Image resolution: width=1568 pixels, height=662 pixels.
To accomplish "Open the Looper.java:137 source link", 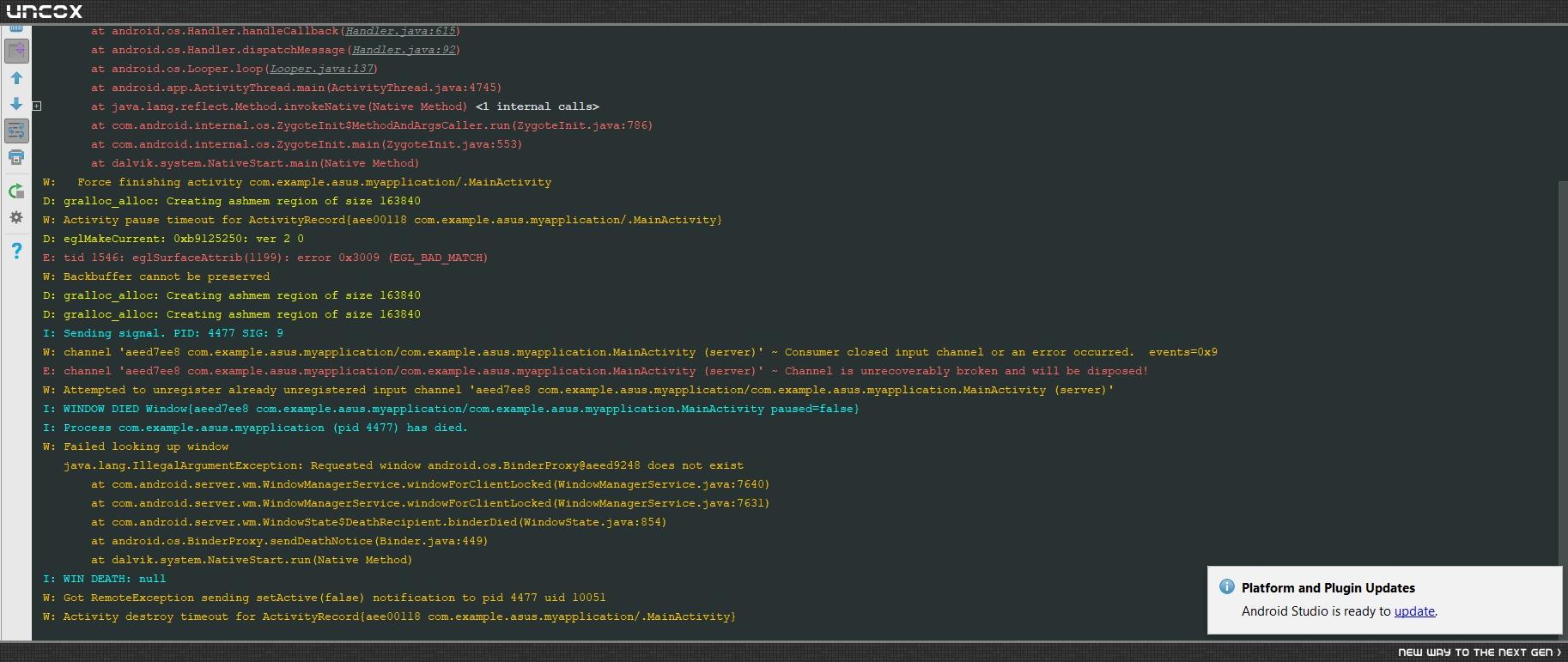I will [x=321, y=69].
